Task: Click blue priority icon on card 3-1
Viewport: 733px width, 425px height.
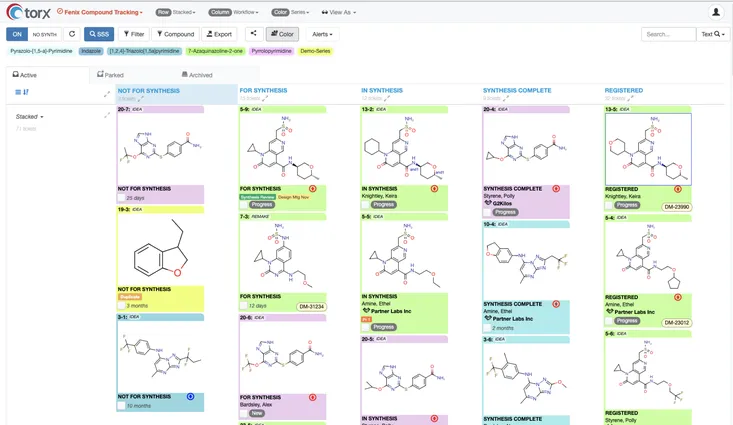Action: coord(190,396)
